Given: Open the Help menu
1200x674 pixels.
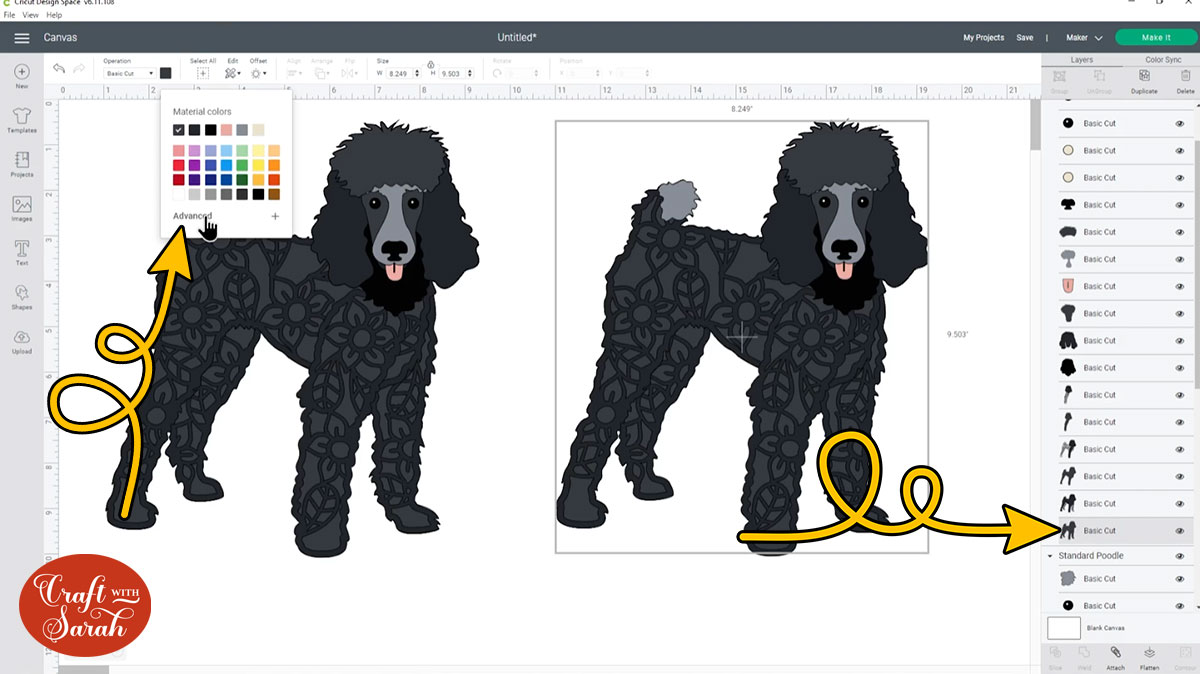Looking at the screenshot, I should (54, 15).
